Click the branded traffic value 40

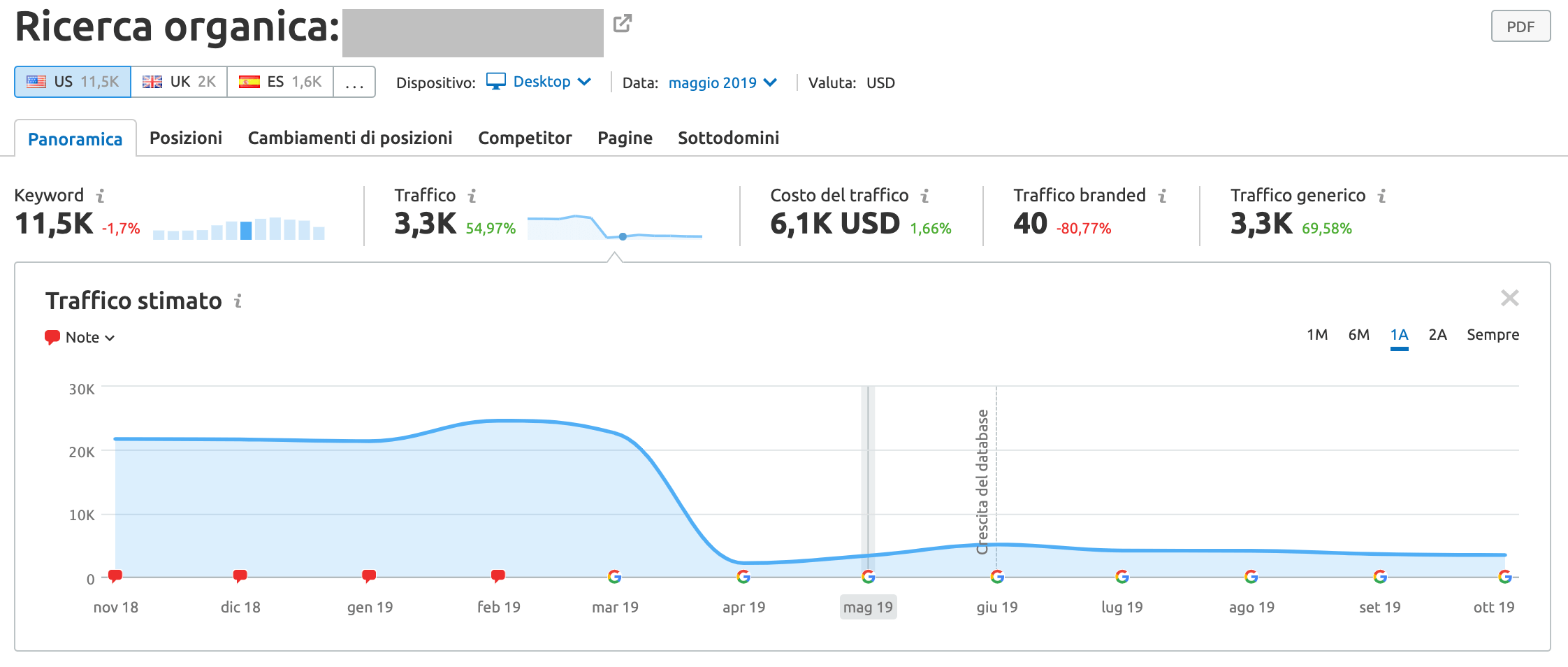1031,224
